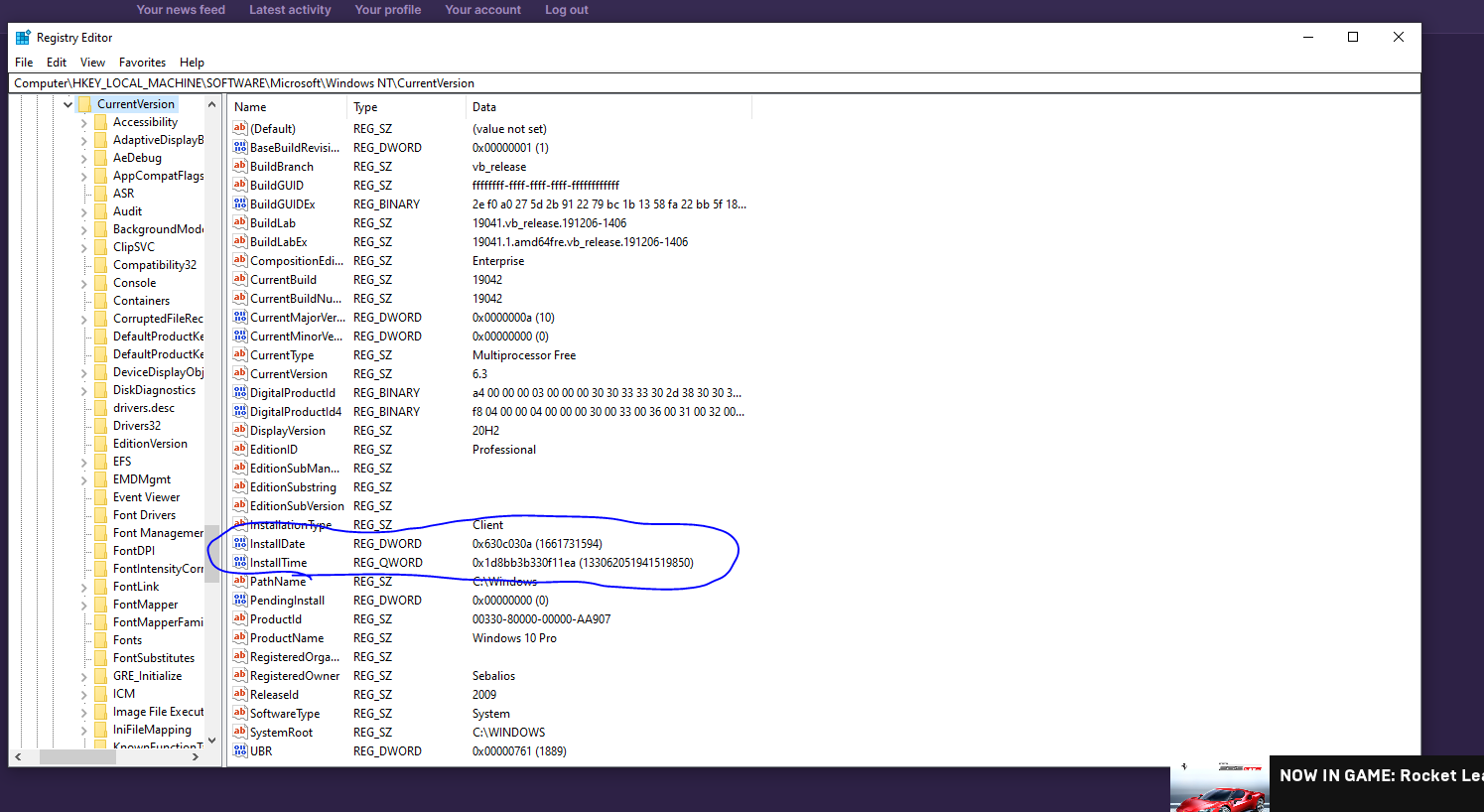The image size is (1484, 812).
Task: Click the ReleaseId string icon
Action: [x=239, y=694]
